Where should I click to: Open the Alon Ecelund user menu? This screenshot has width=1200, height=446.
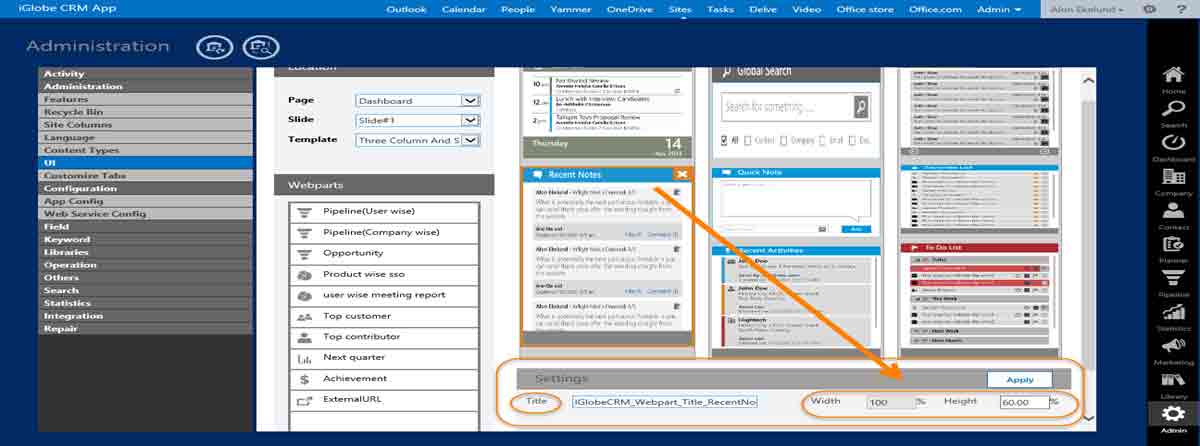(1087, 9)
